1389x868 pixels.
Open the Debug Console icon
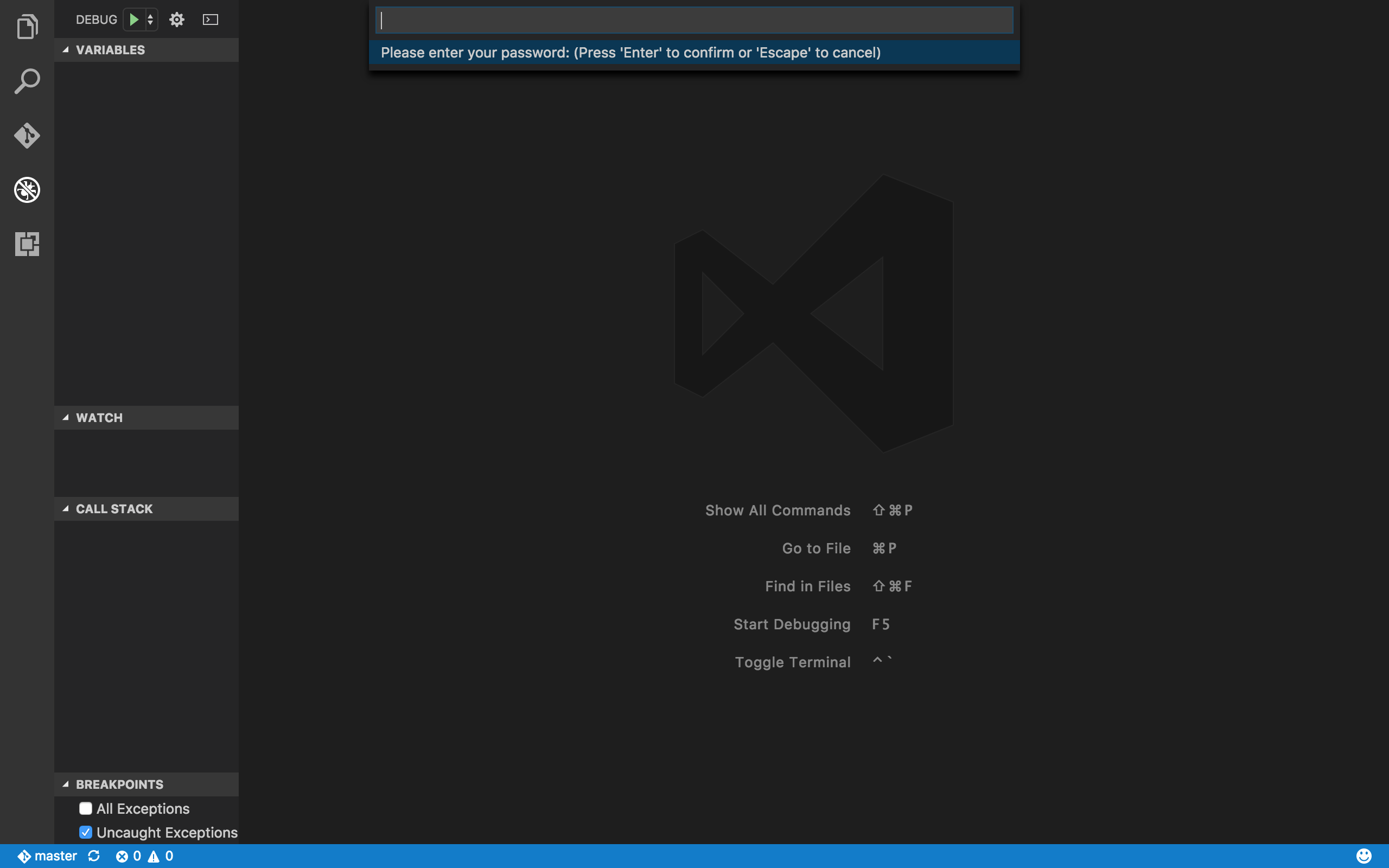(x=211, y=20)
